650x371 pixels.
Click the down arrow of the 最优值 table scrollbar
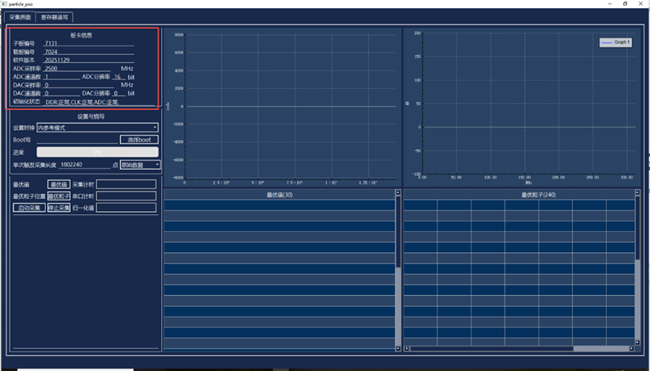398,349
